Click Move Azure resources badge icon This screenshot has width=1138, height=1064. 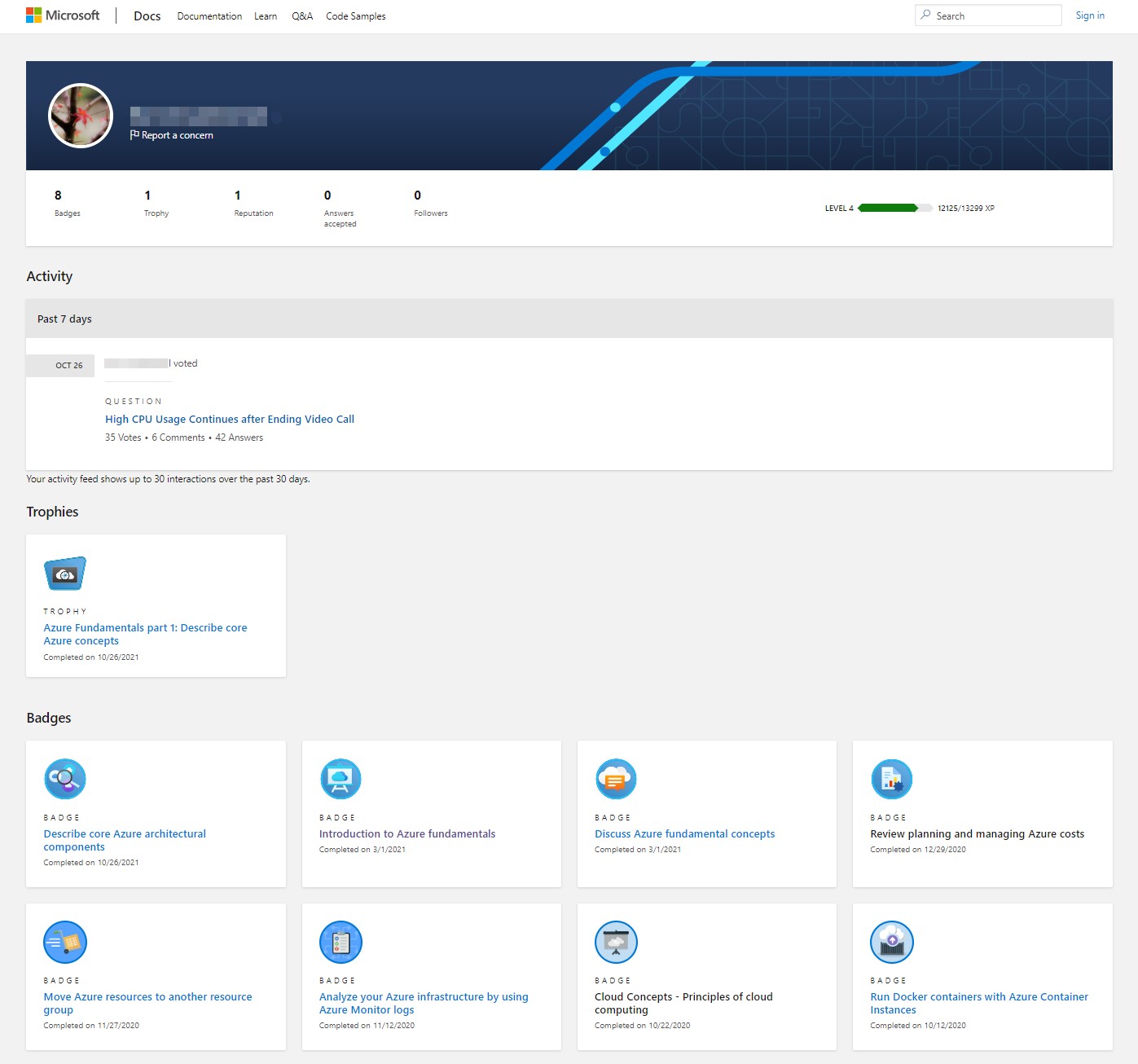coord(65,942)
